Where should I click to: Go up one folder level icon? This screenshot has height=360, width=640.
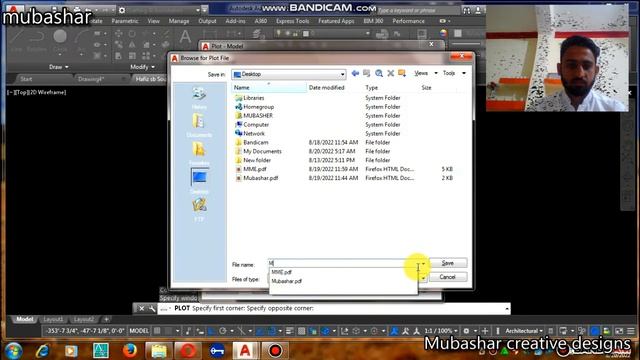(367, 73)
